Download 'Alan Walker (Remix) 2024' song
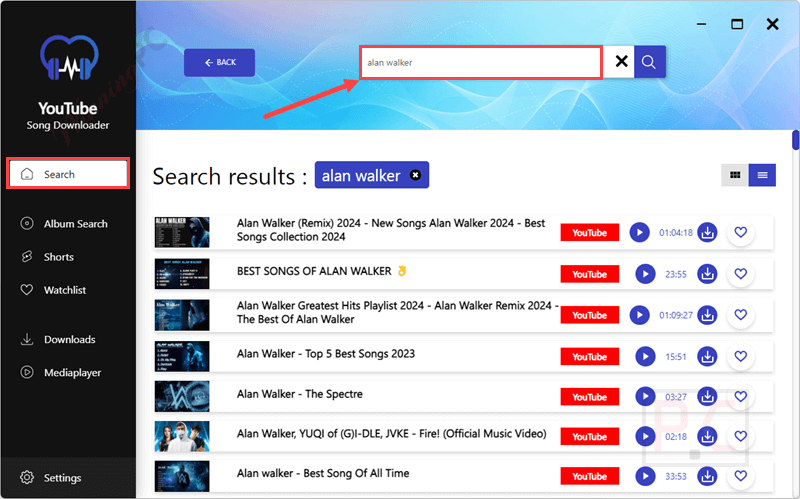The height and width of the screenshot is (499, 800). tap(707, 233)
